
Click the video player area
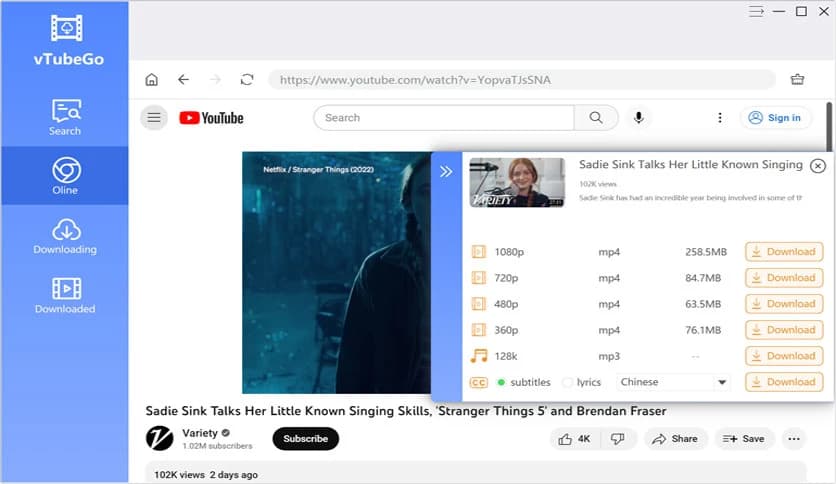[336, 273]
